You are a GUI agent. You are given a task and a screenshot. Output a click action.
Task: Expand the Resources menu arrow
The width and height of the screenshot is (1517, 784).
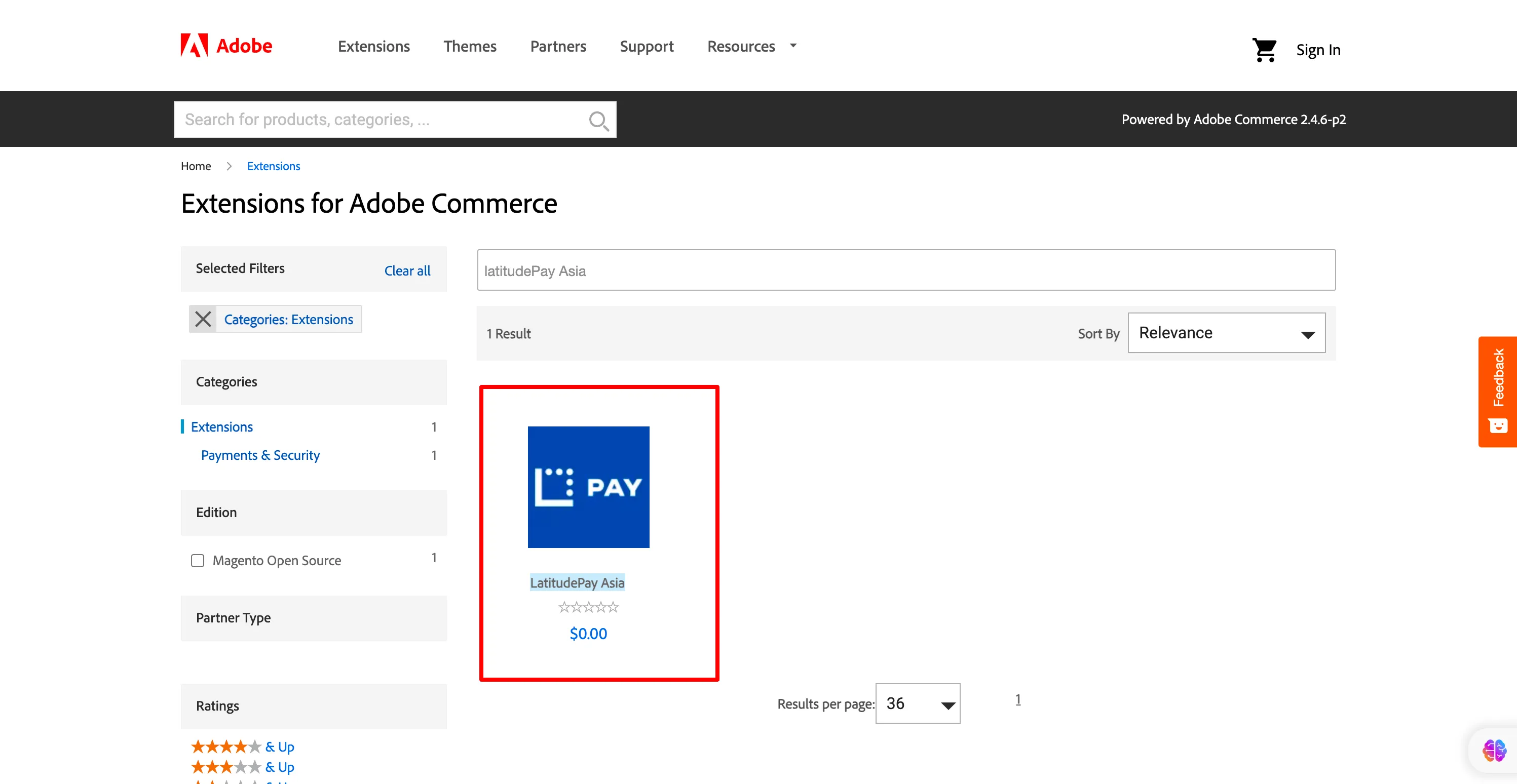coord(793,45)
